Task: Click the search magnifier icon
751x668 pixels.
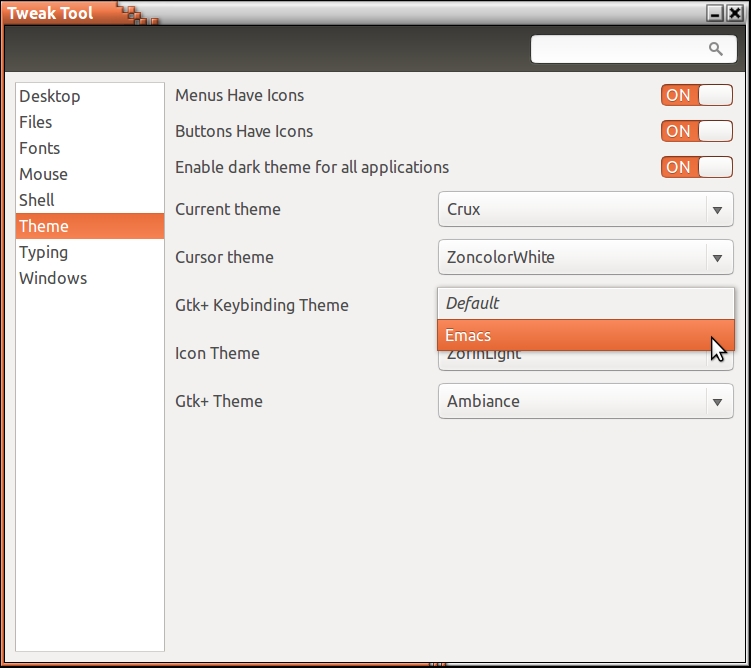Action: pos(715,49)
